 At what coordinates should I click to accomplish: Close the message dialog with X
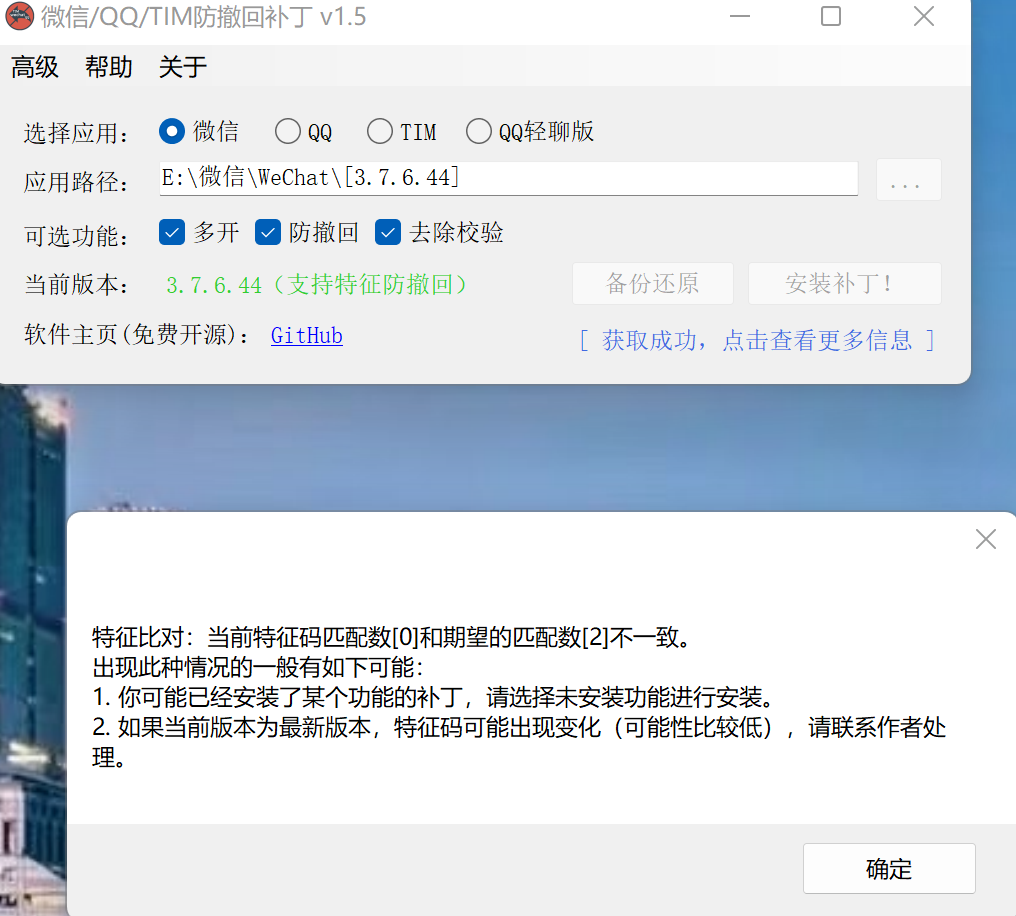click(986, 539)
